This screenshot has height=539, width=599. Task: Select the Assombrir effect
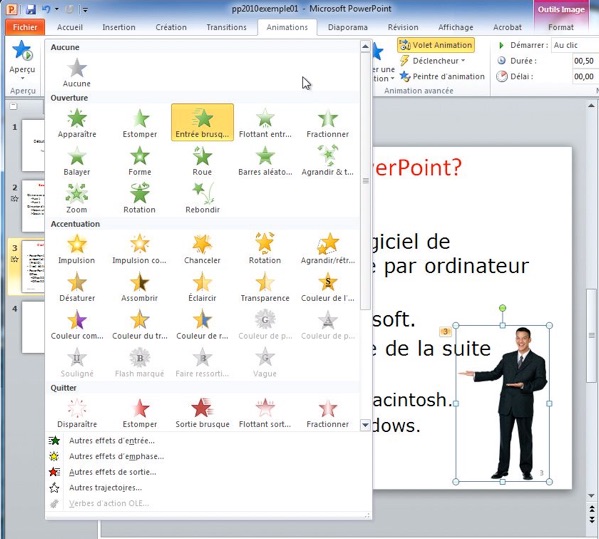click(139, 286)
